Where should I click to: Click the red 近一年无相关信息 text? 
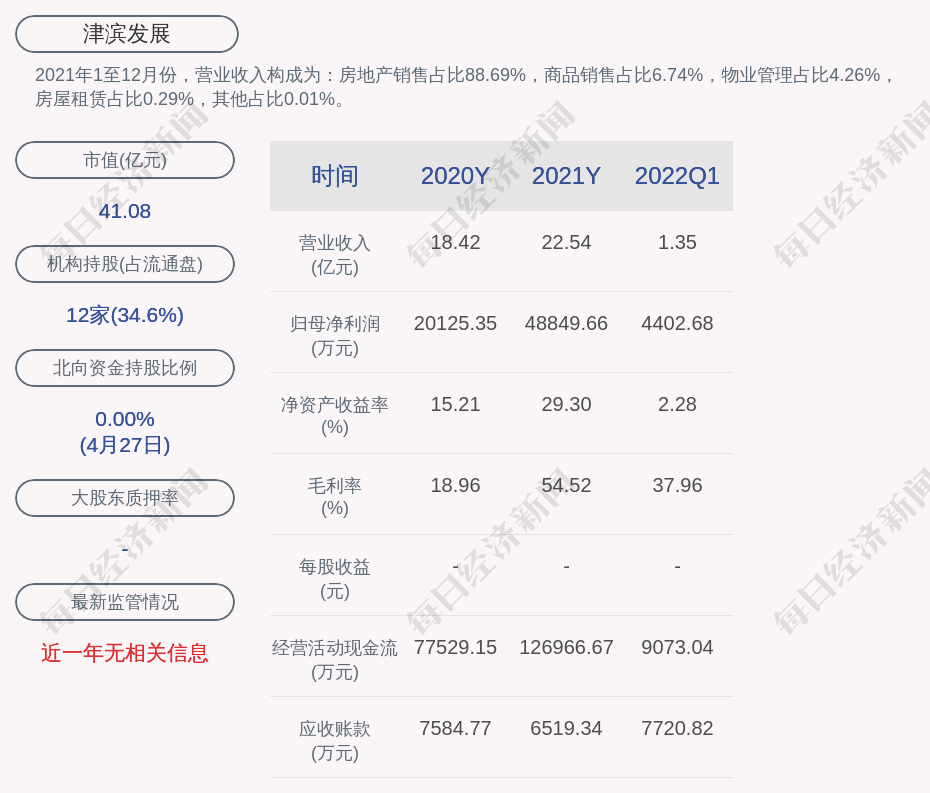[125, 653]
